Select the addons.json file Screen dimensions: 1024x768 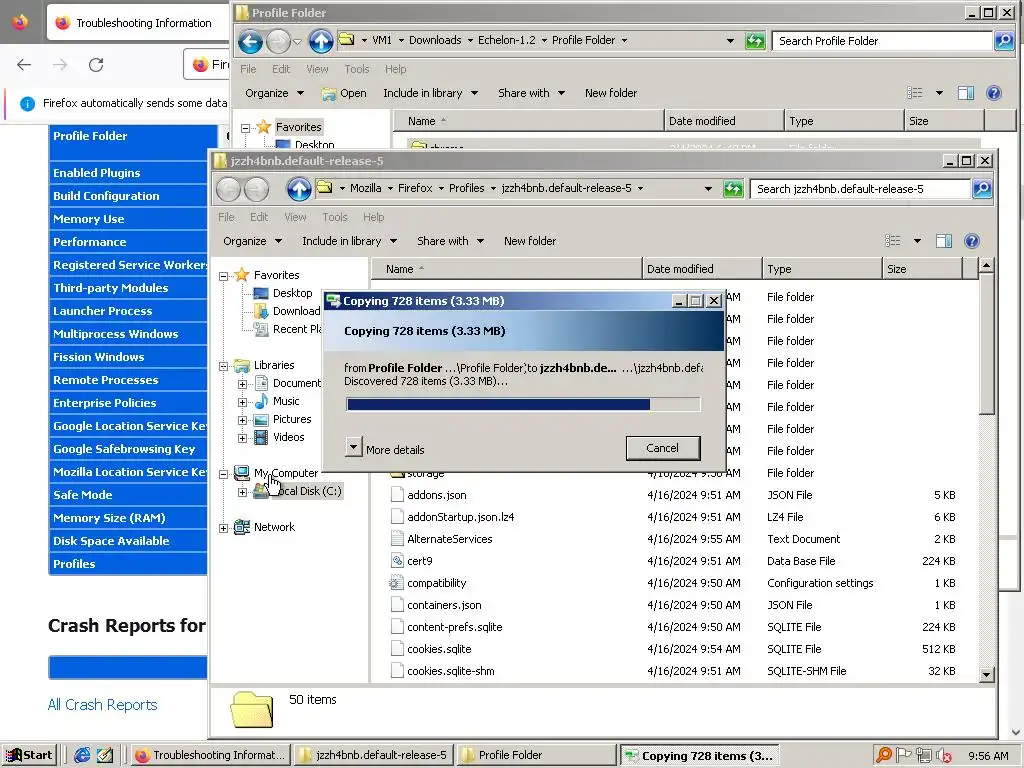[x=436, y=495]
